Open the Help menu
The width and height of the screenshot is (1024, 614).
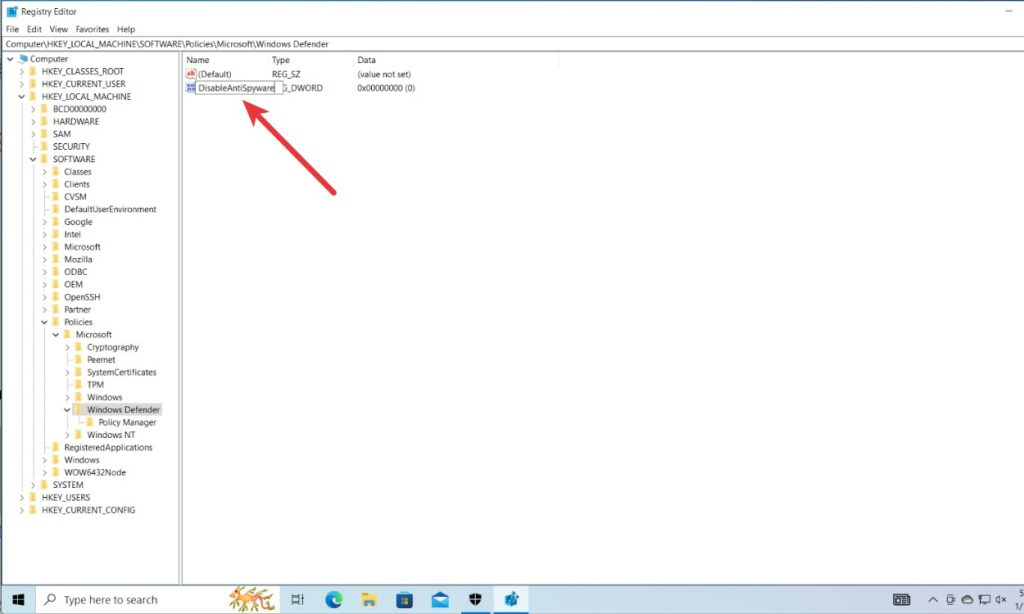click(x=126, y=29)
